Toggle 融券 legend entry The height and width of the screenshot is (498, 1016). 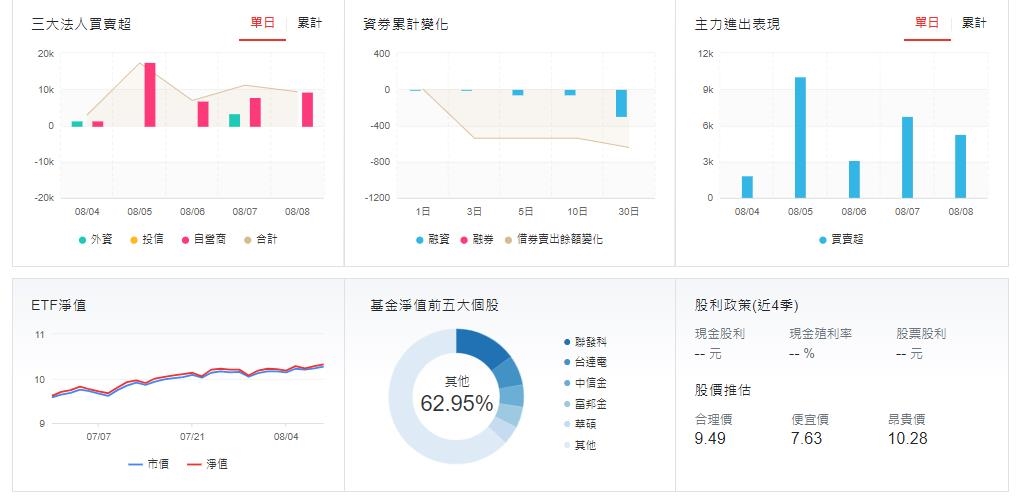(478, 240)
